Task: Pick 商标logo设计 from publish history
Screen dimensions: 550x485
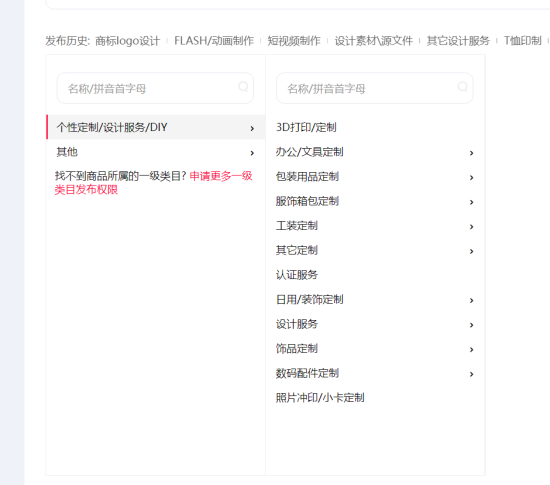Action: point(128,41)
